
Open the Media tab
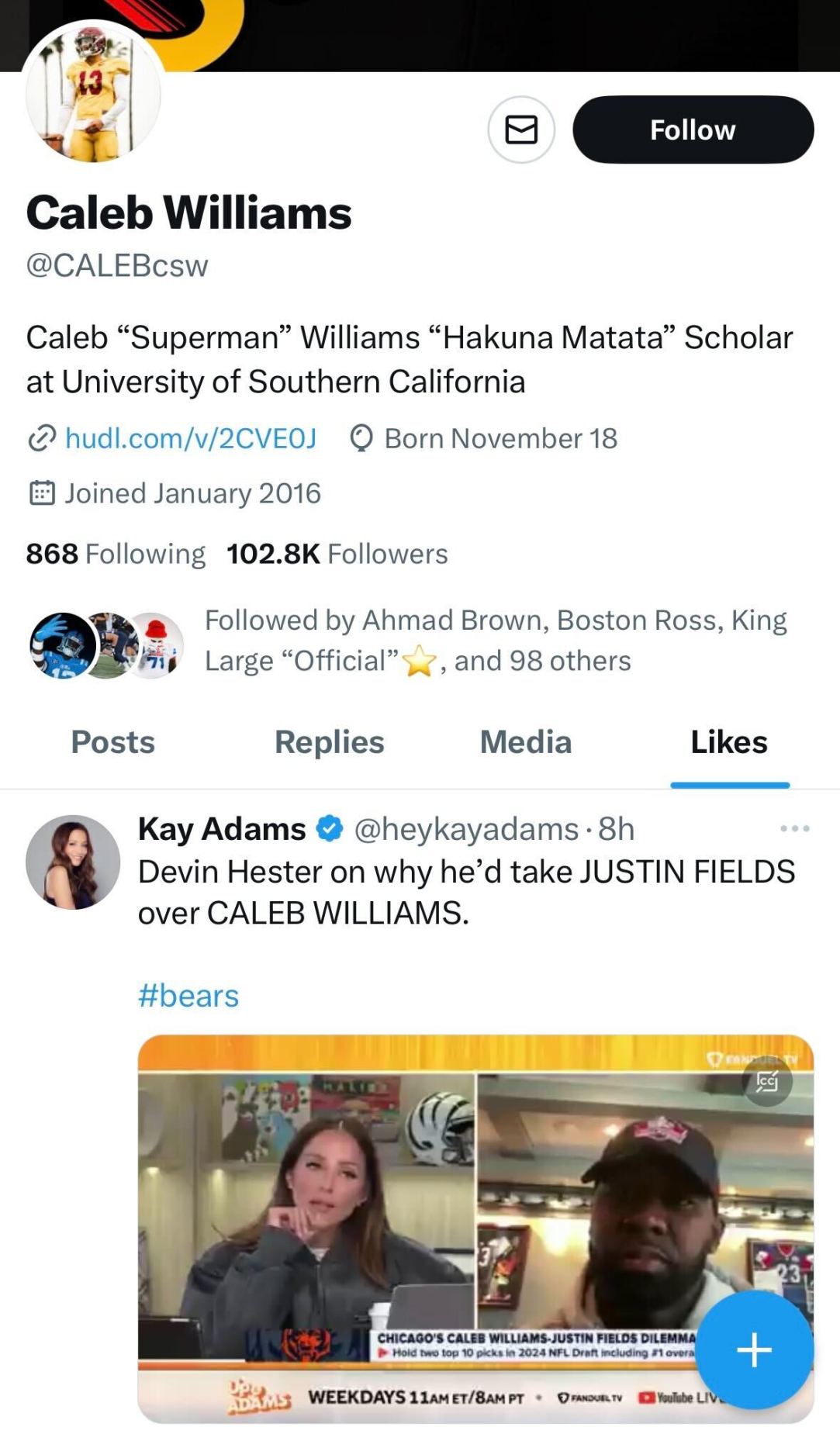click(525, 742)
